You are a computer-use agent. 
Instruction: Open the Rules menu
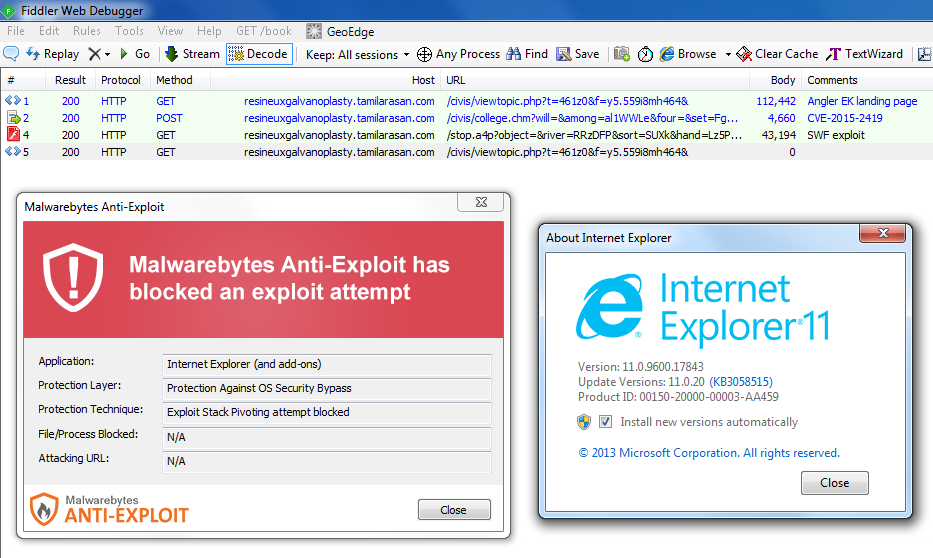(x=87, y=31)
